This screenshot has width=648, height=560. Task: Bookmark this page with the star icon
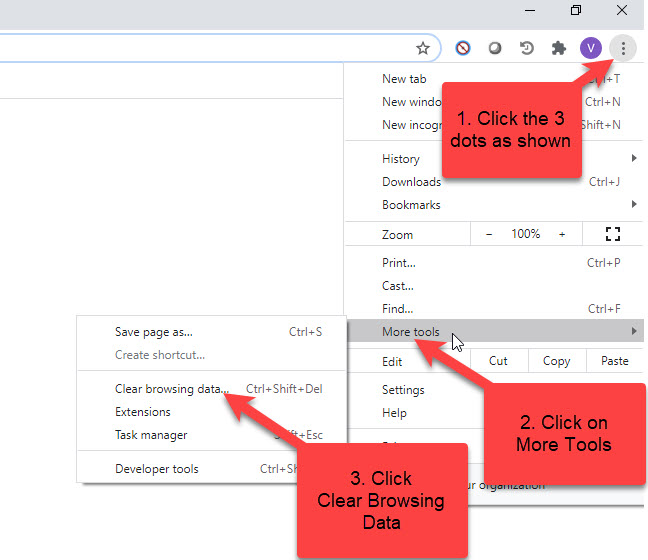click(423, 48)
